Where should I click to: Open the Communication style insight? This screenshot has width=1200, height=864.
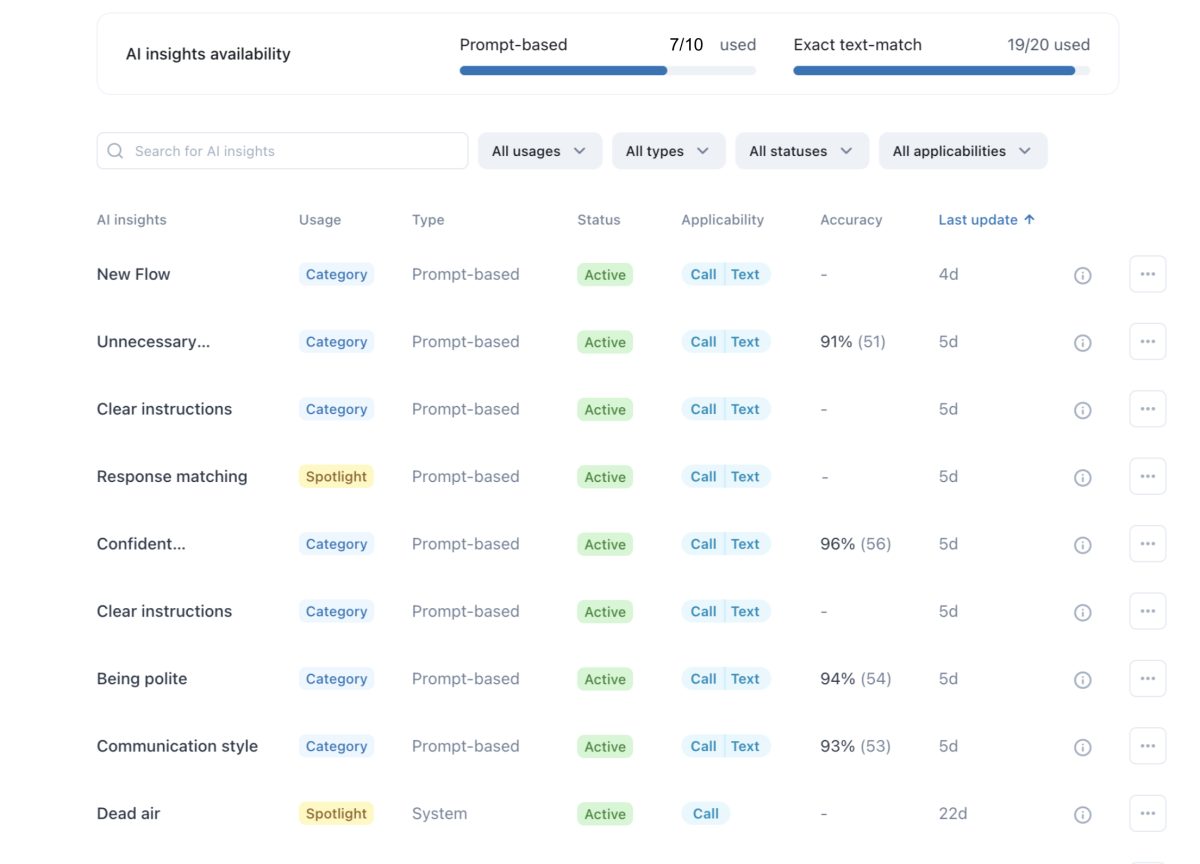pos(177,746)
